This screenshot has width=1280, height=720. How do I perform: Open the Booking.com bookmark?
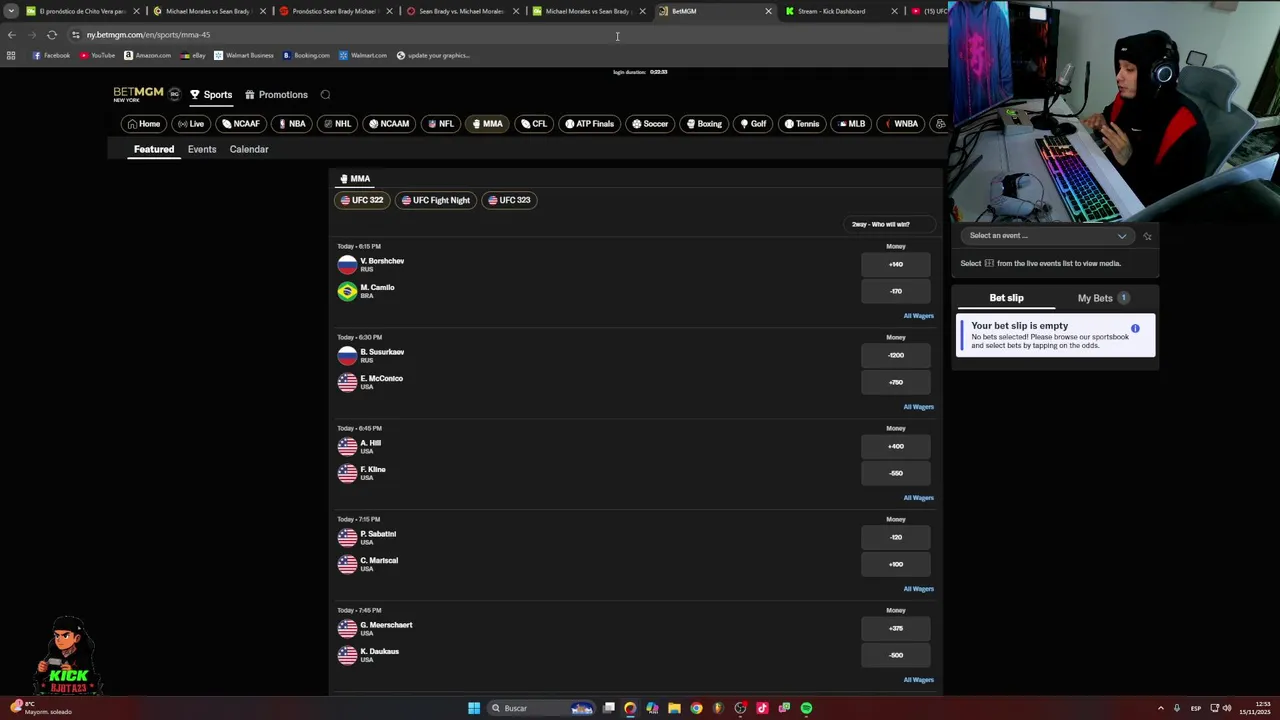coord(306,55)
